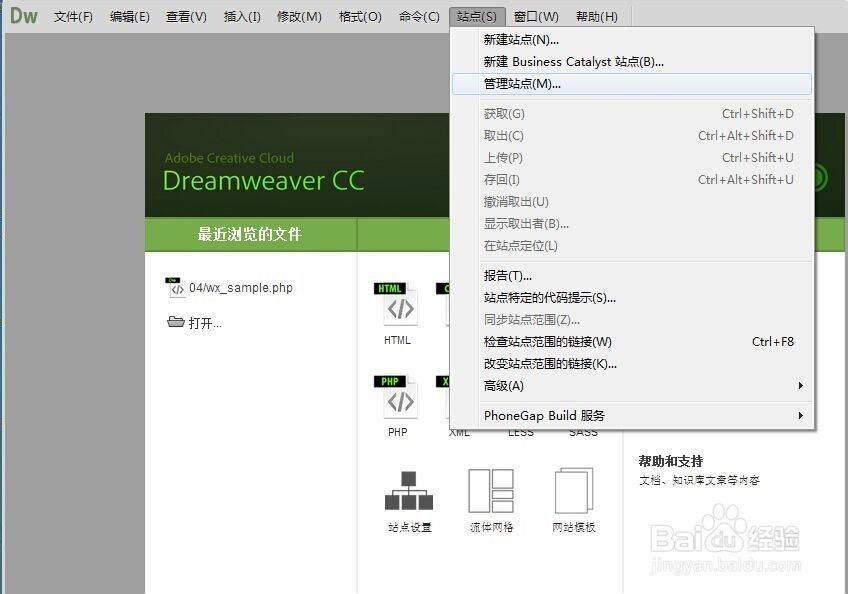
Task: Open the 格式(O) menu
Action: [361, 17]
